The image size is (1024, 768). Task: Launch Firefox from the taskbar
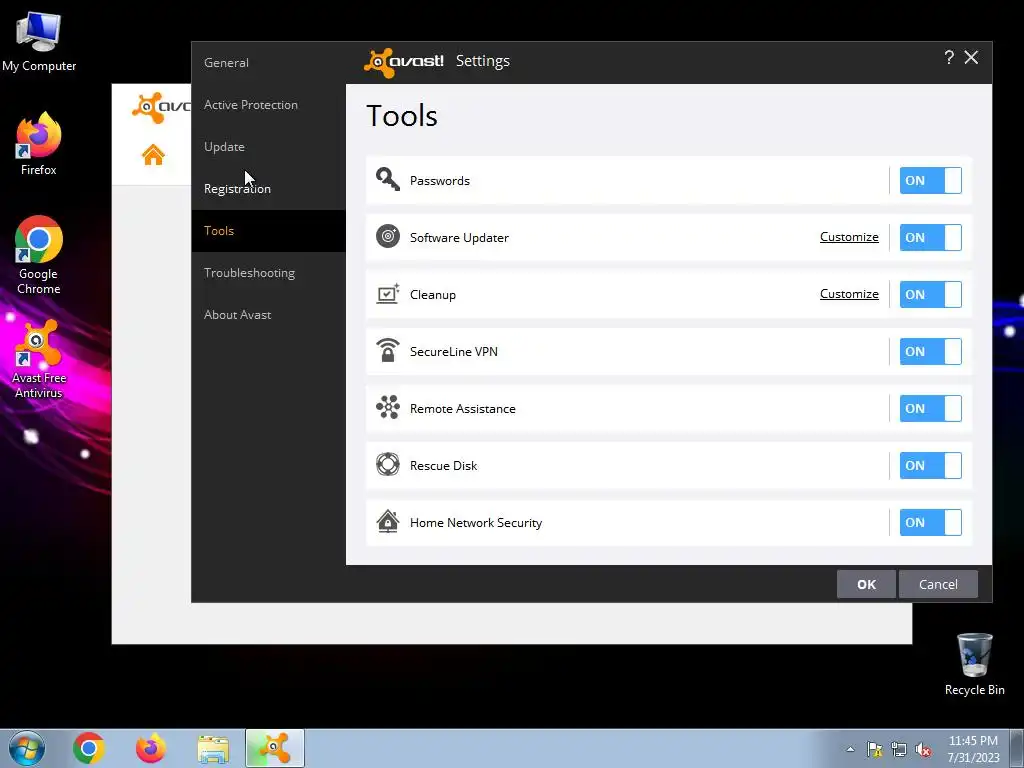pos(150,748)
